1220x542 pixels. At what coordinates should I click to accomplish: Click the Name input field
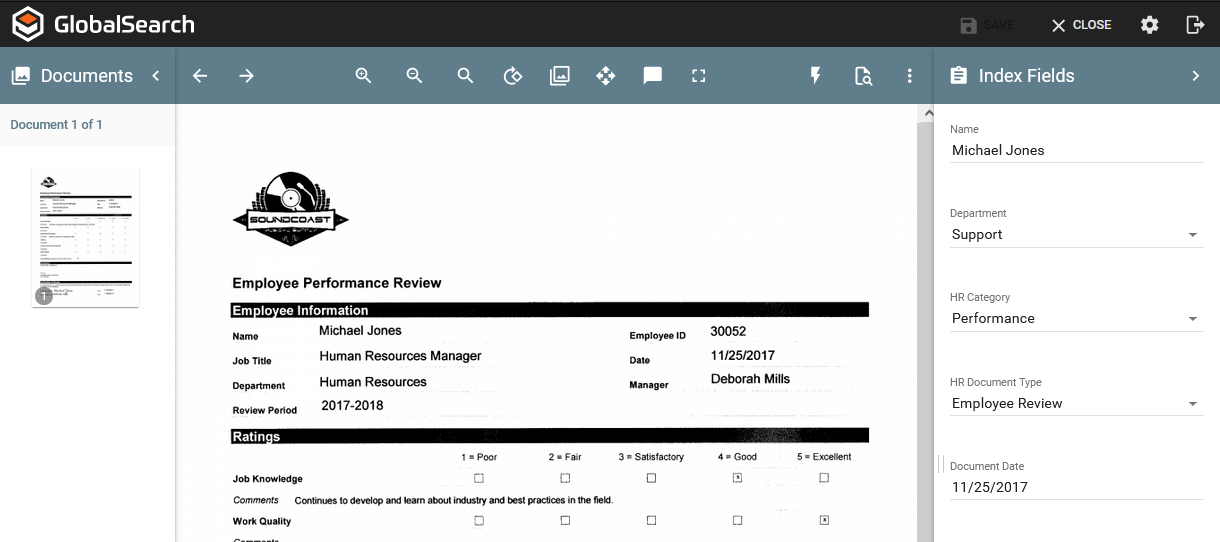[1075, 151]
